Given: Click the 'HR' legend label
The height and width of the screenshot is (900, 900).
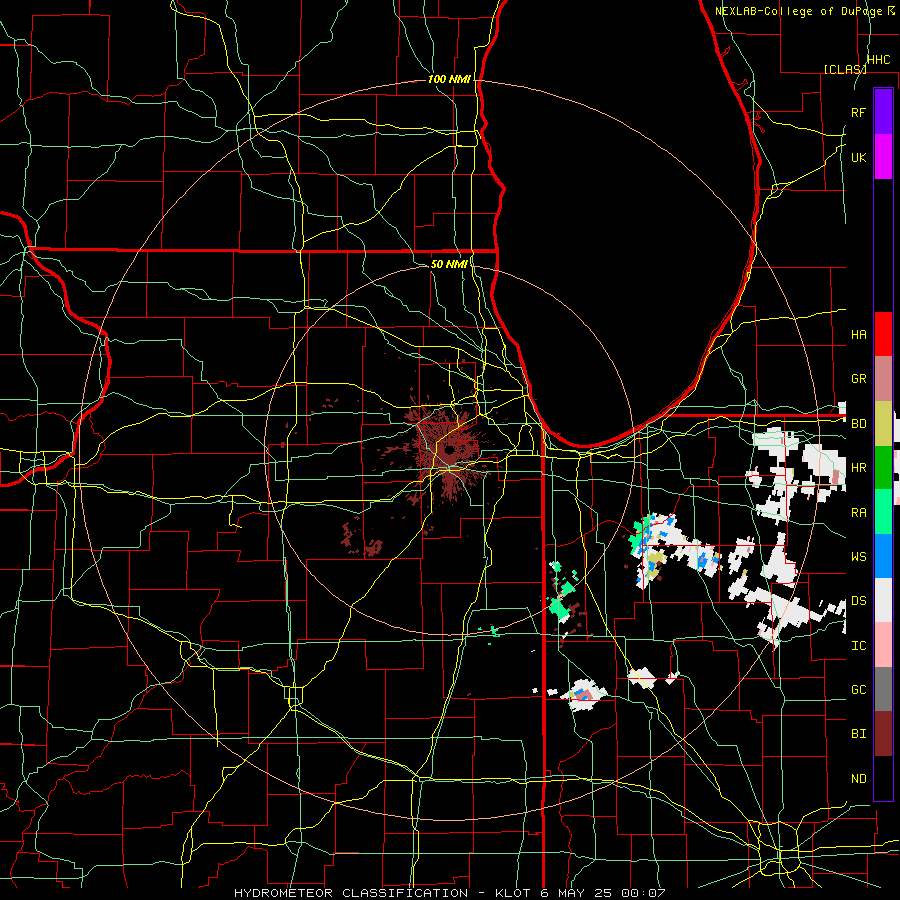Looking at the screenshot, I should coord(858,468).
